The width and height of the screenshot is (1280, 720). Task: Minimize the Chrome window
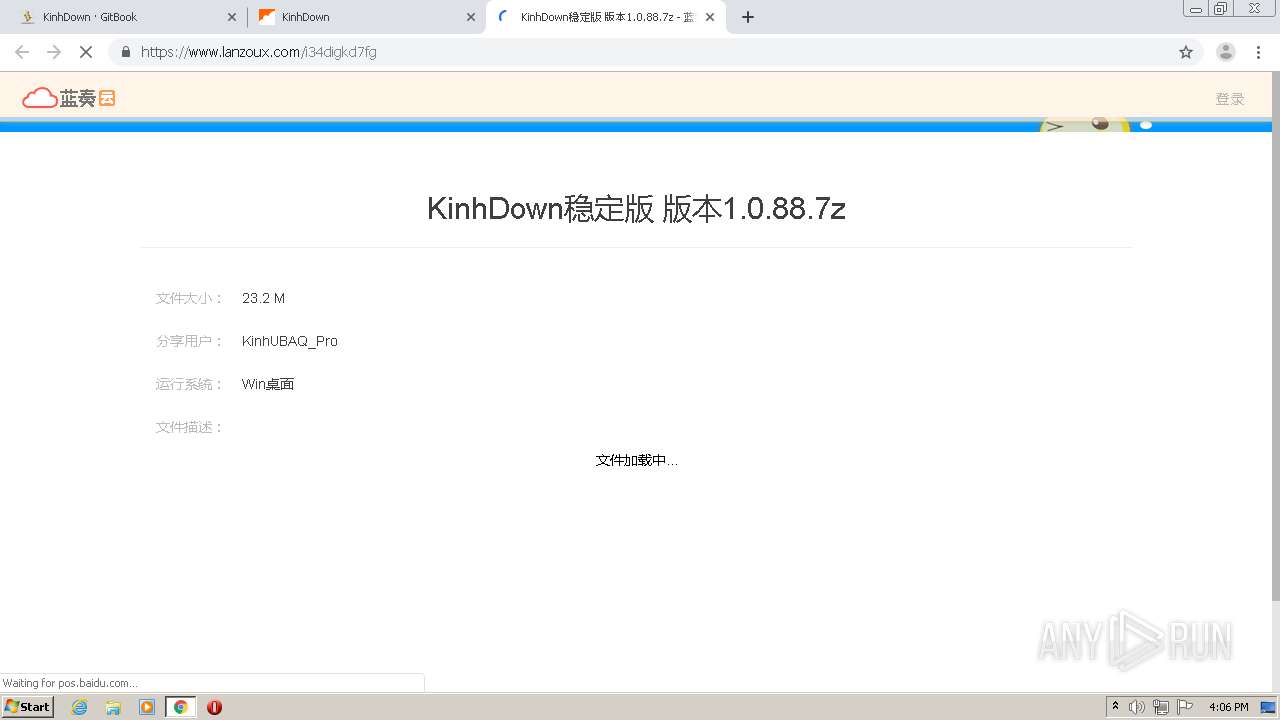point(1196,9)
